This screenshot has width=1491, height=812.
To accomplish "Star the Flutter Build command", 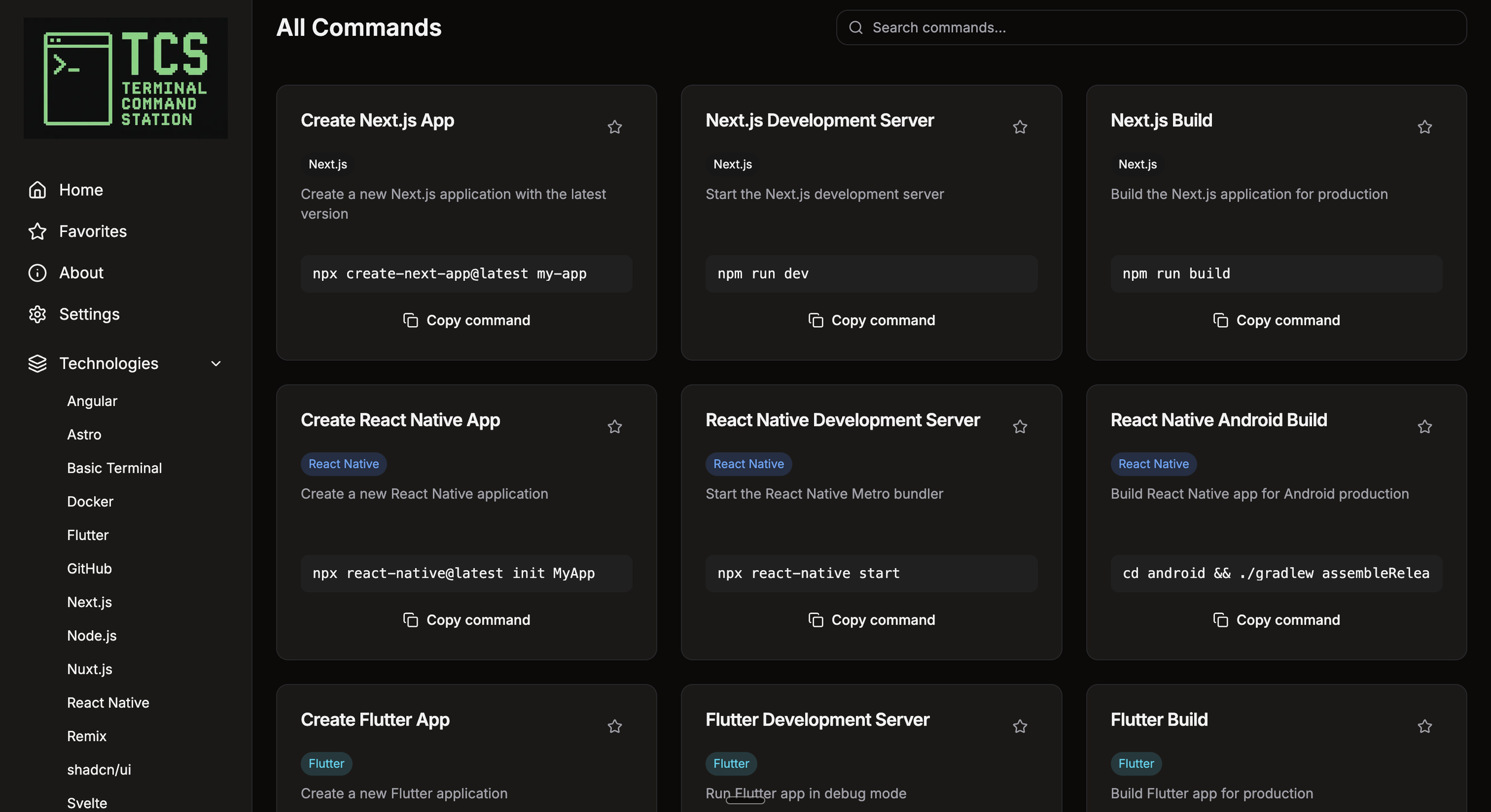I will coord(1425,726).
